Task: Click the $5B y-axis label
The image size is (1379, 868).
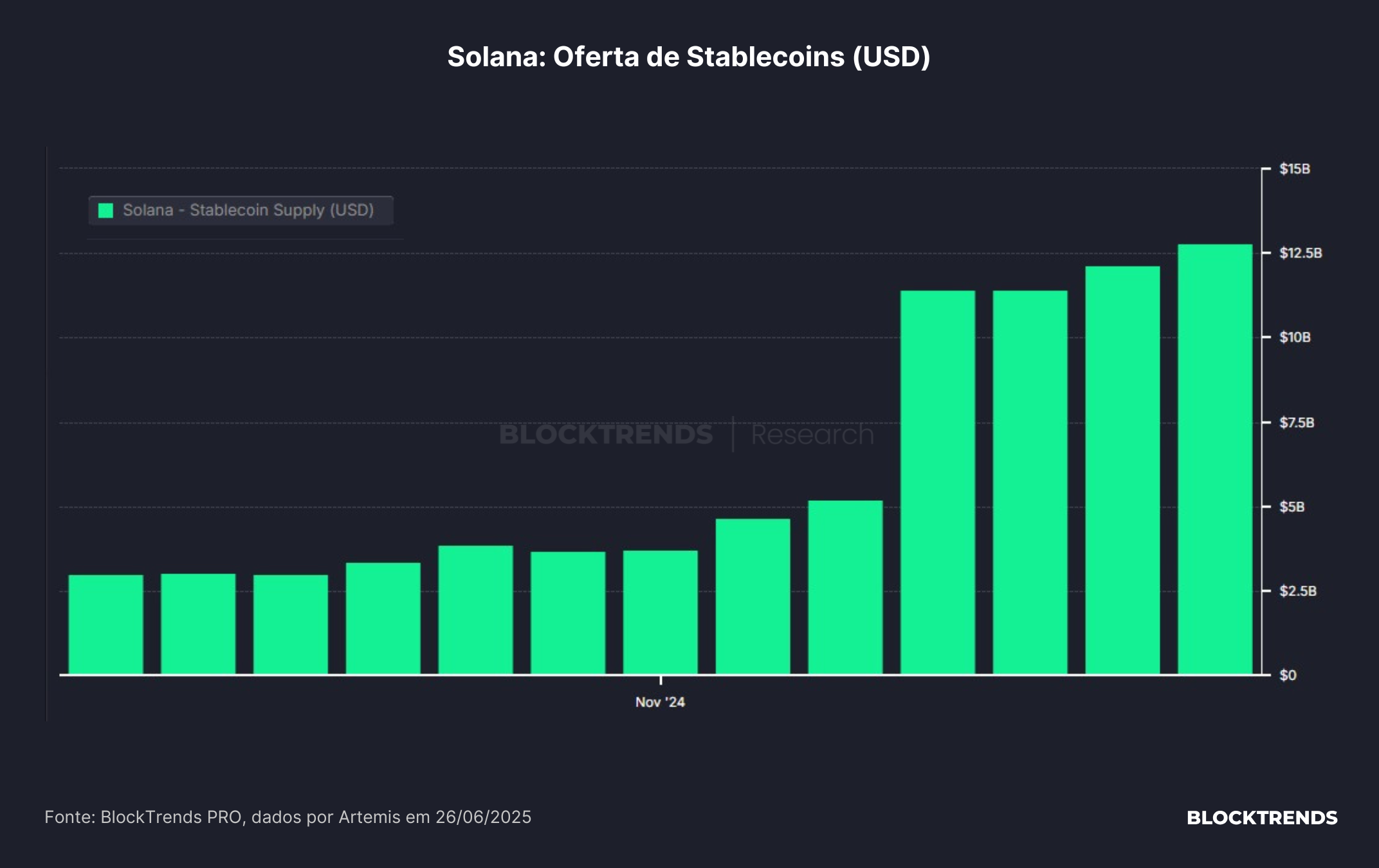Action: [x=1292, y=507]
